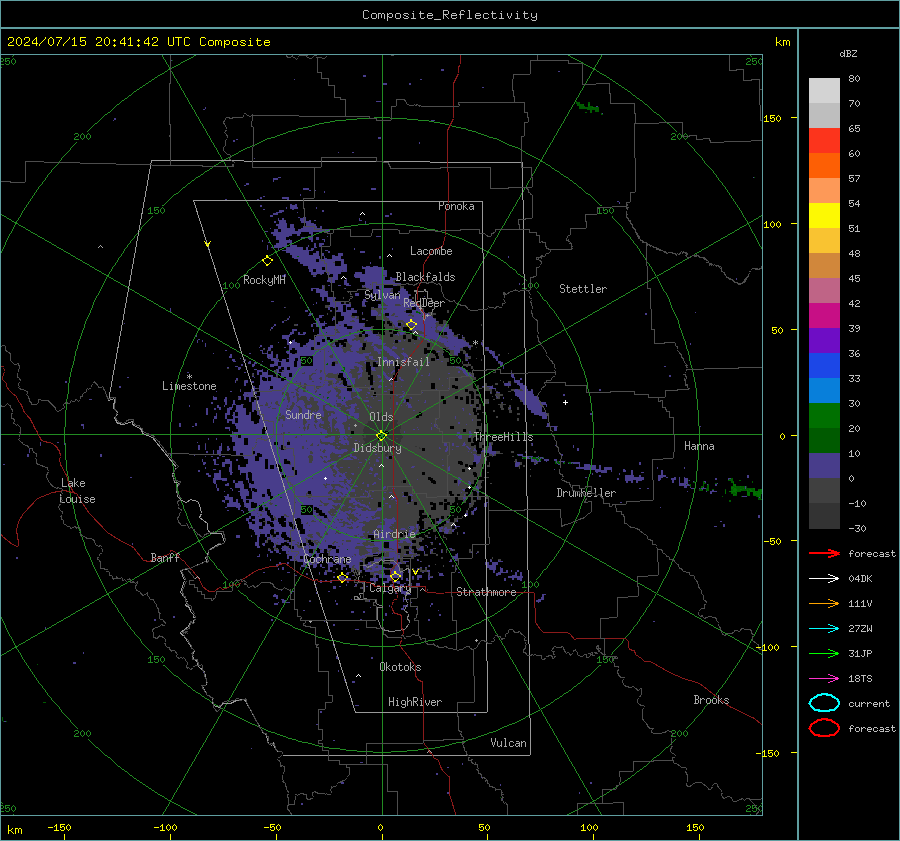Pick the indigo 0-10 dBZ swatch
This screenshot has height=841, width=900.
click(x=824, y=466)
